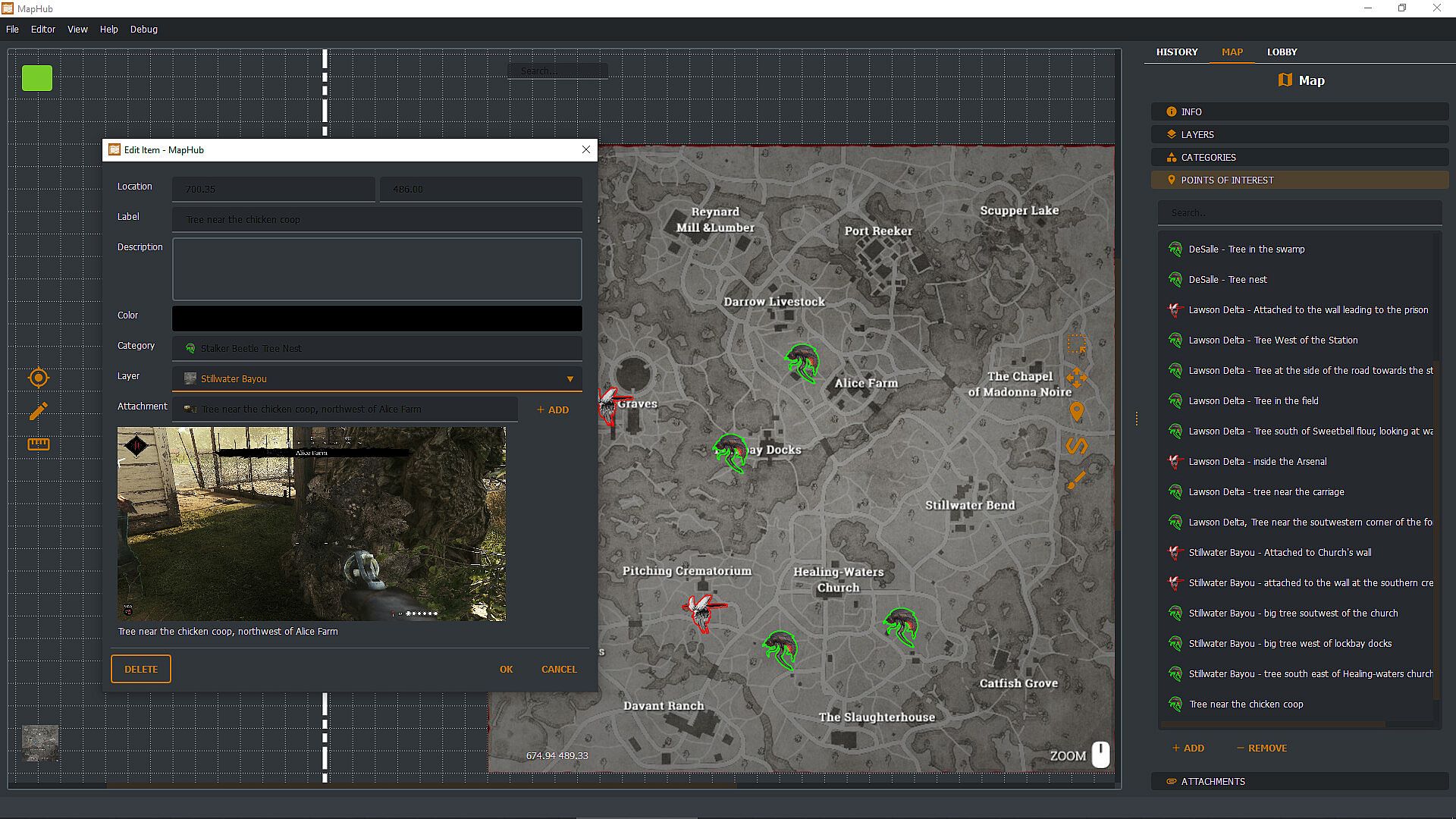Switch to the HISTORY tab
The image size is (1456, 819).
click(1176, 52)
